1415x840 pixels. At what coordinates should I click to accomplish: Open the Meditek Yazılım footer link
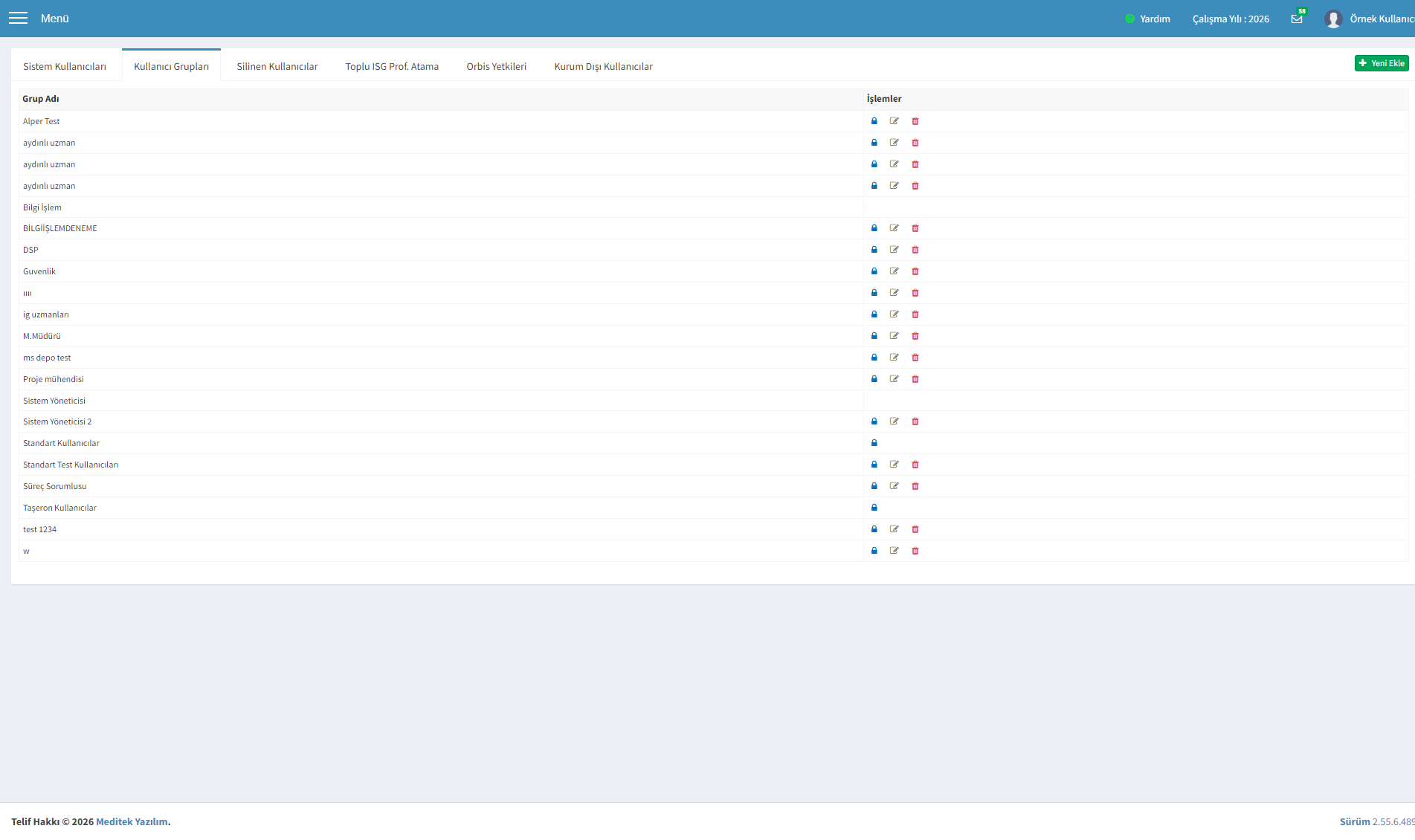point(132,821)
